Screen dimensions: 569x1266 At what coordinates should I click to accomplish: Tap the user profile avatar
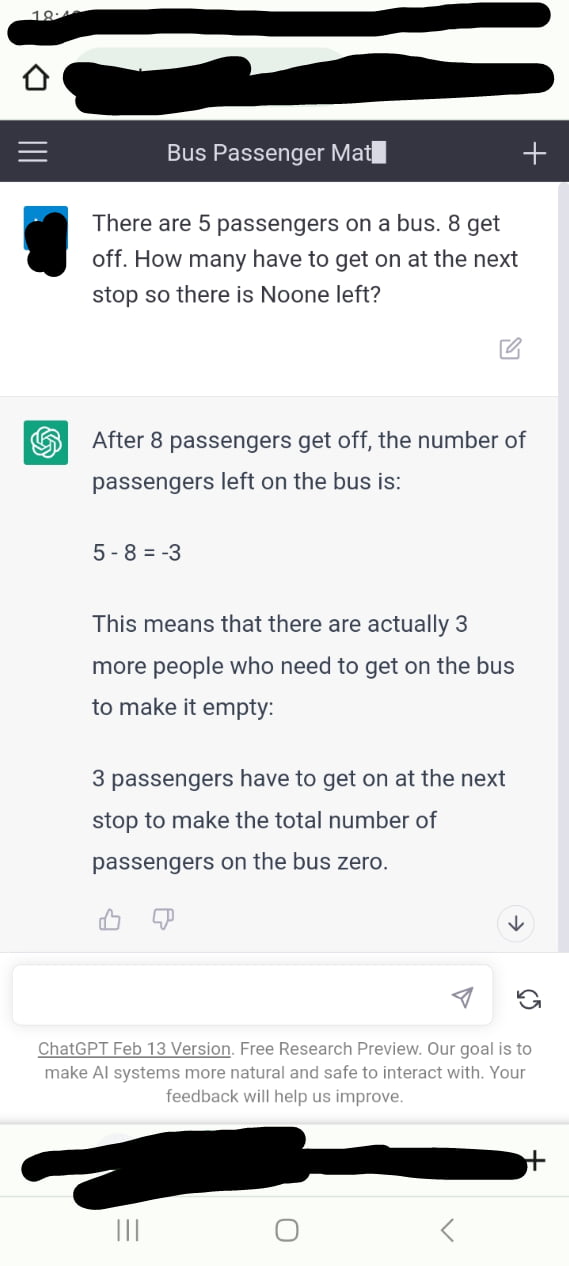(x=46, y=238)
